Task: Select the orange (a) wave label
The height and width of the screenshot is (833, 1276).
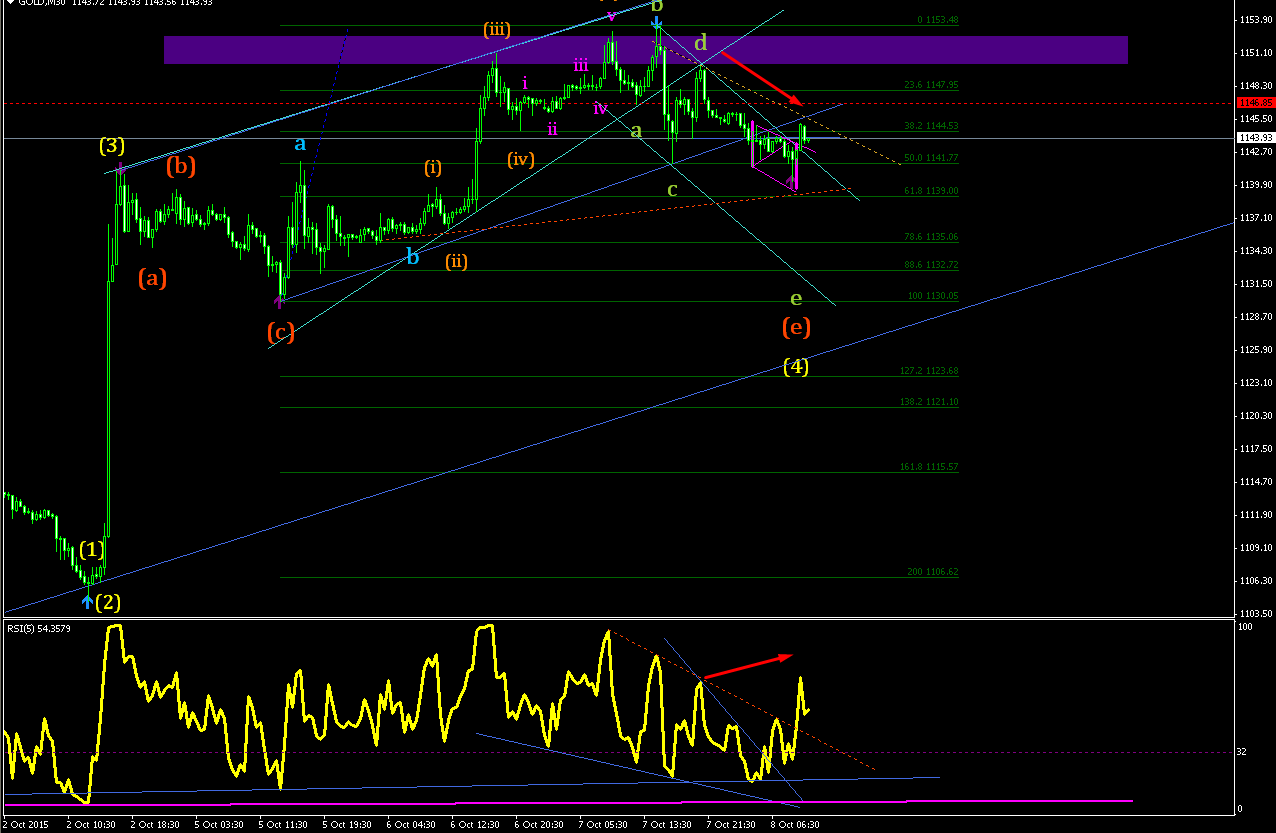Action: [x=152, y=278]
